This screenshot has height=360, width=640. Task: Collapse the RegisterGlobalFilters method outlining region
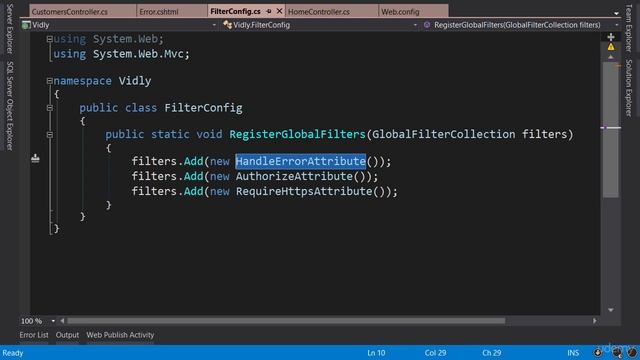pyautogui.click(x=49, y=134)
